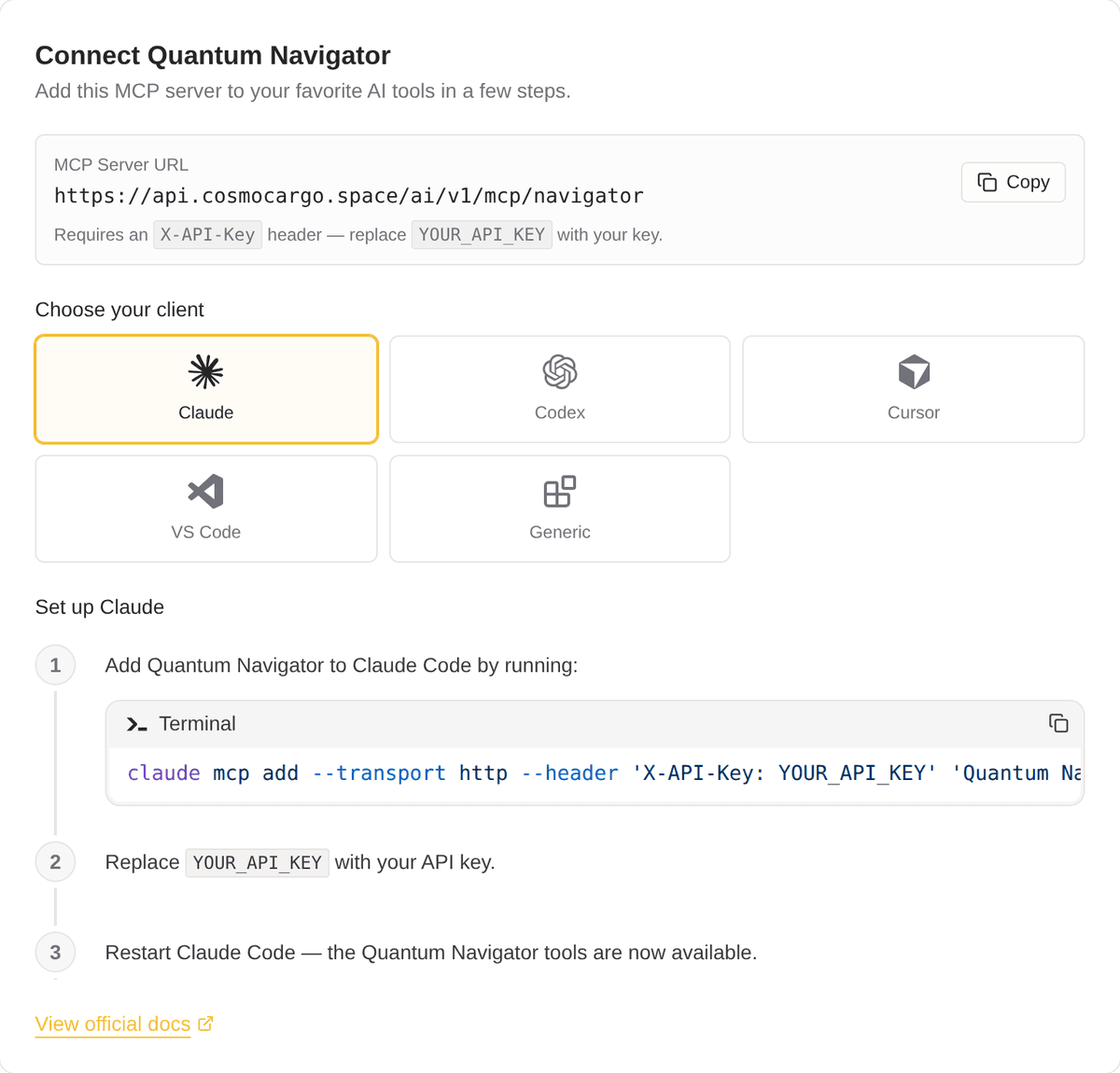Click Restart Claude Code step text
1120x1073 pixels.
pyautogui.click(x=431, y=953)
